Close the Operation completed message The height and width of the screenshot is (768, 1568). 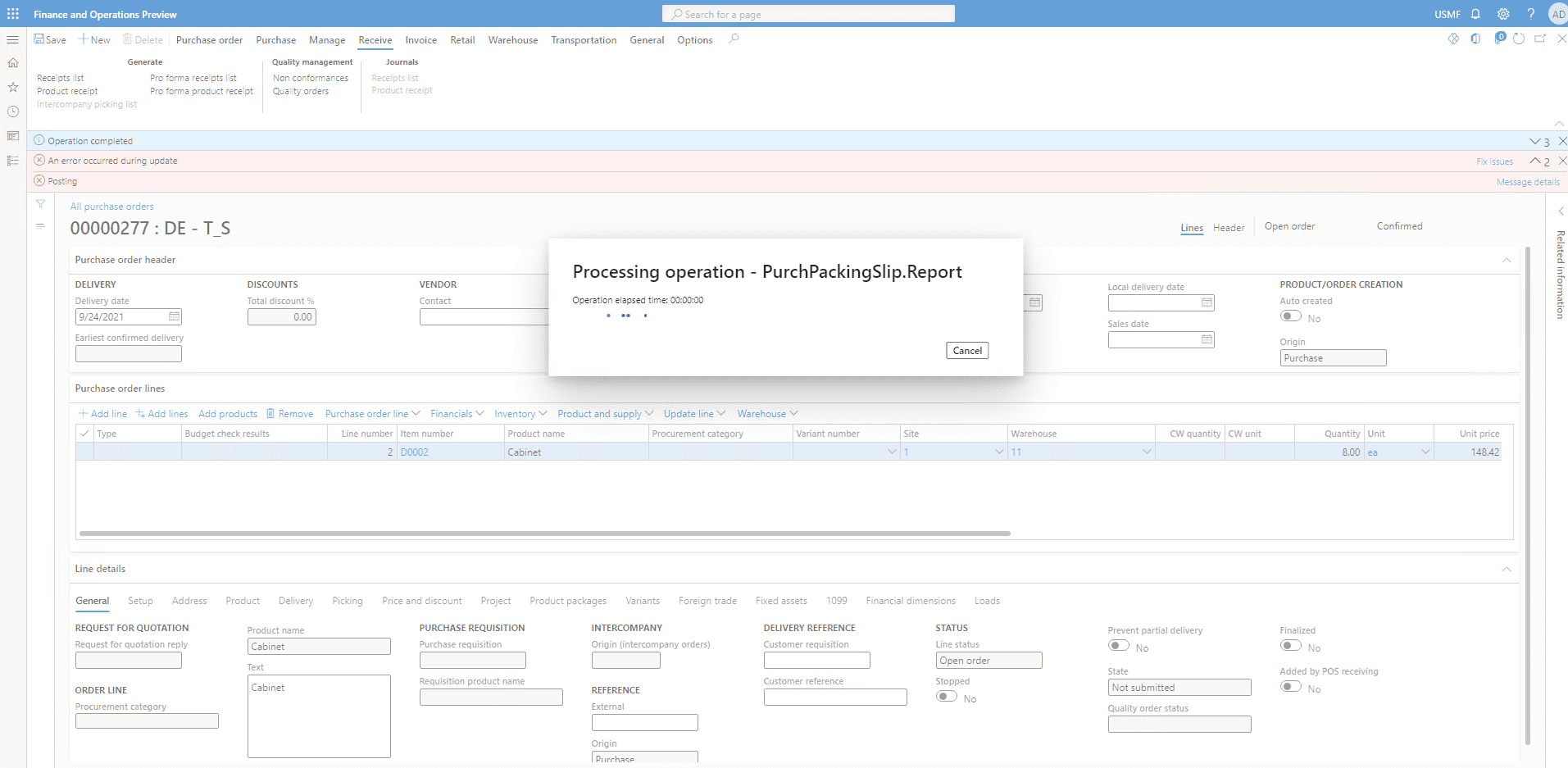pos(1562,141)
